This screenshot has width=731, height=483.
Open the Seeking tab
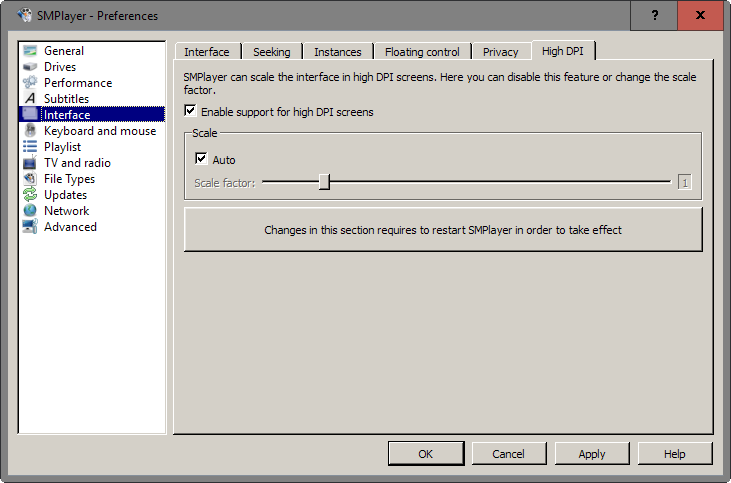click(271, 52)
